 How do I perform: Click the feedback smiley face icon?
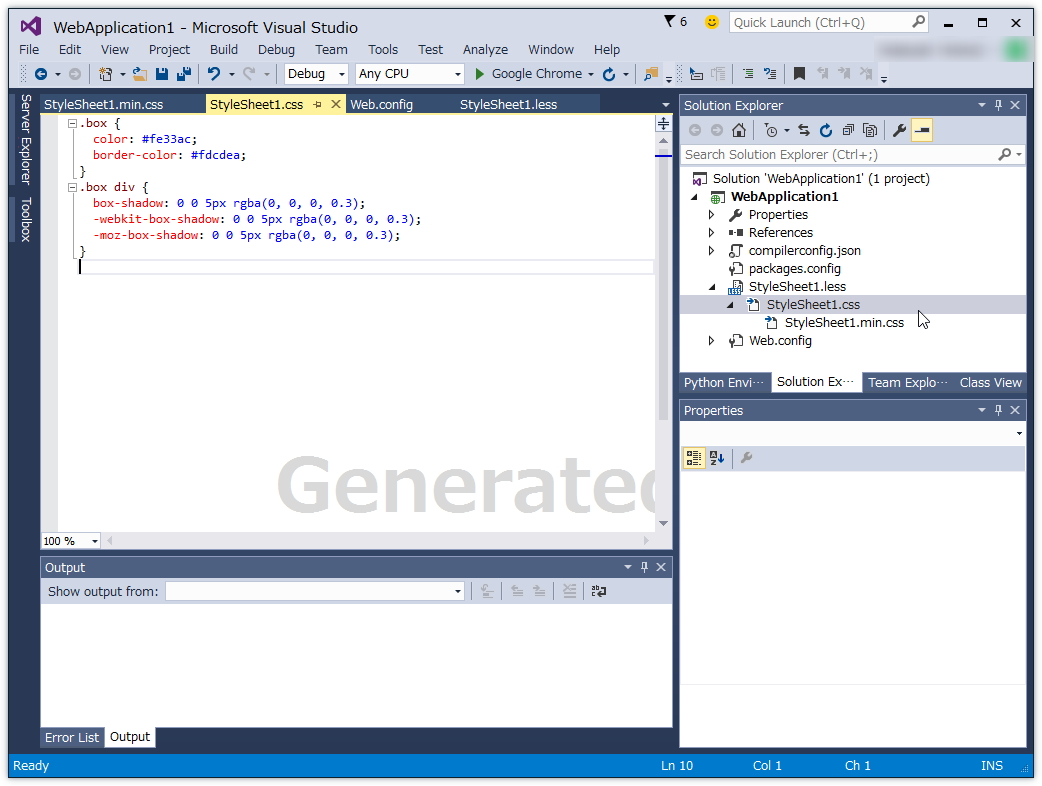(x=712, y=22)
